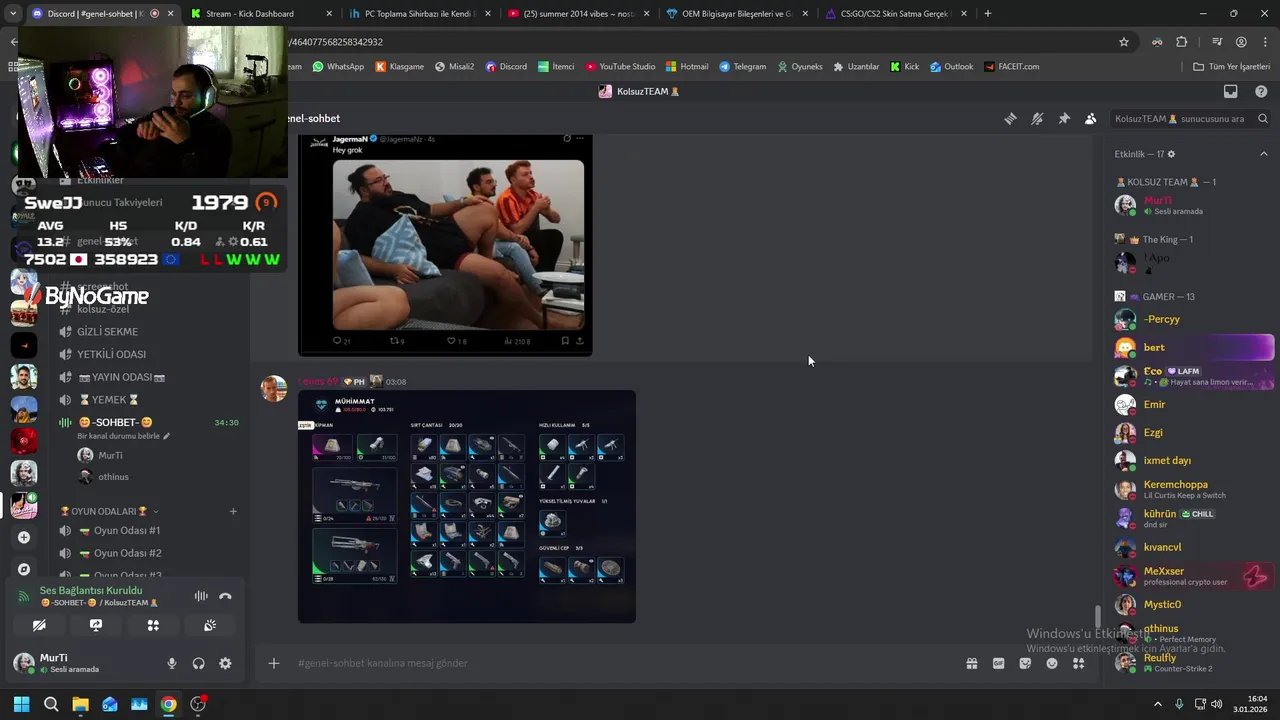Open Discord user settings gear
The image size is (1280, 720).
(x=225, y=663)
